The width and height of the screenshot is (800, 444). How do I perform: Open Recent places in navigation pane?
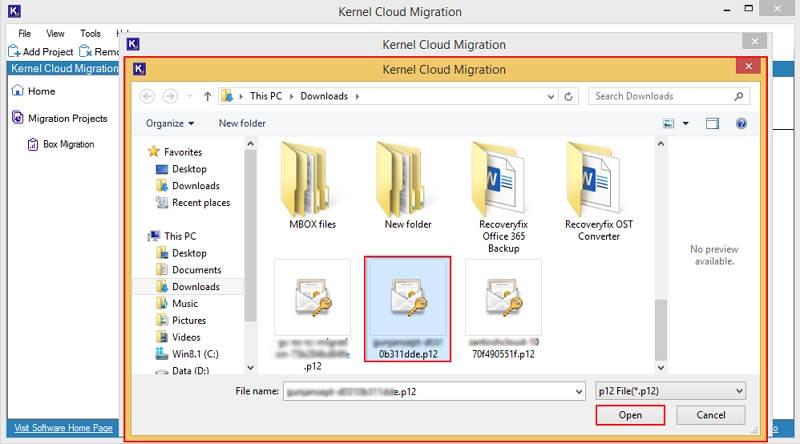click(193, 203)
